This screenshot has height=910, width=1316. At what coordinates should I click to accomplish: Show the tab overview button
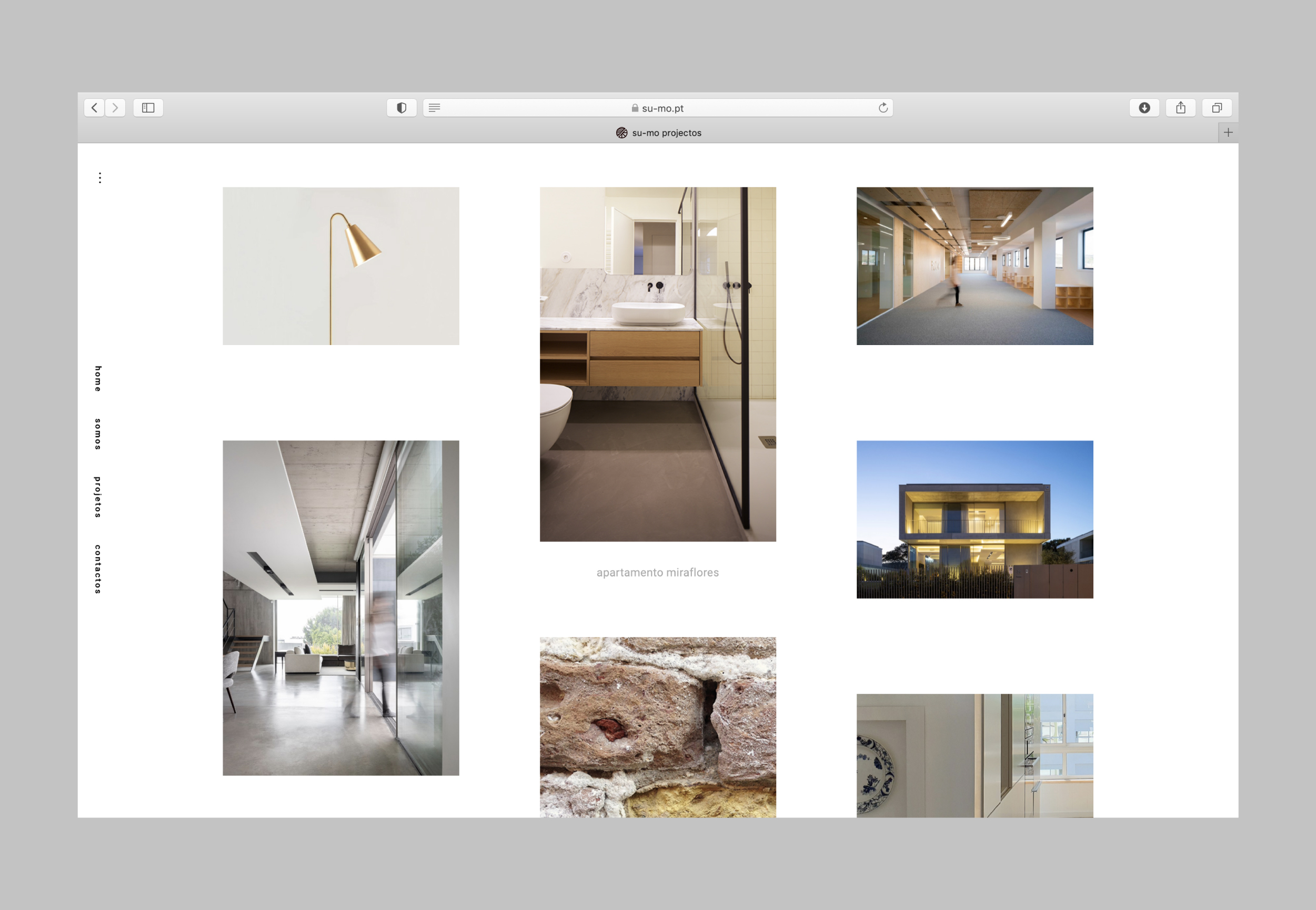click(1217, 108)
